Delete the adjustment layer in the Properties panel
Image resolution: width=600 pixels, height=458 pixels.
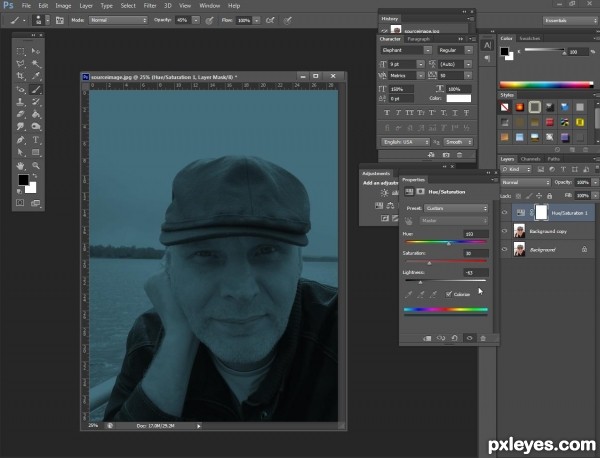483,338
